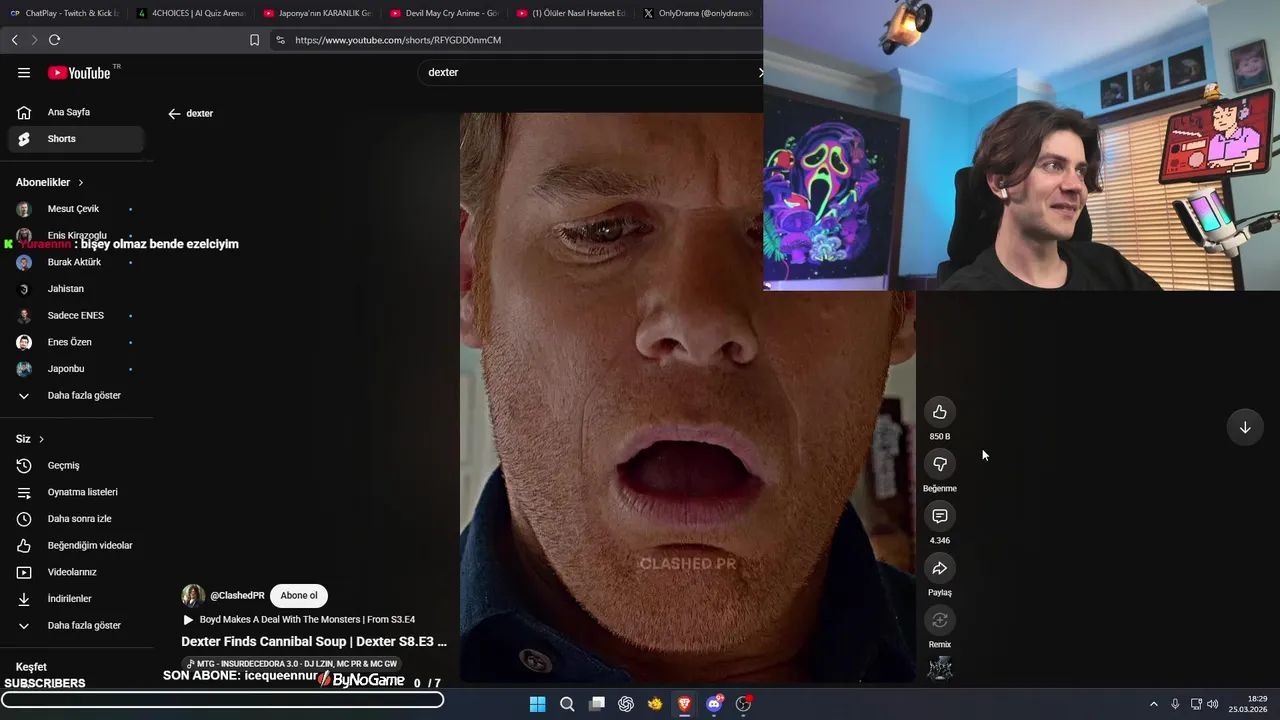Click the Keşfet heading
Viewport: 1280px width, 720px height.
(x=31, y=667)
